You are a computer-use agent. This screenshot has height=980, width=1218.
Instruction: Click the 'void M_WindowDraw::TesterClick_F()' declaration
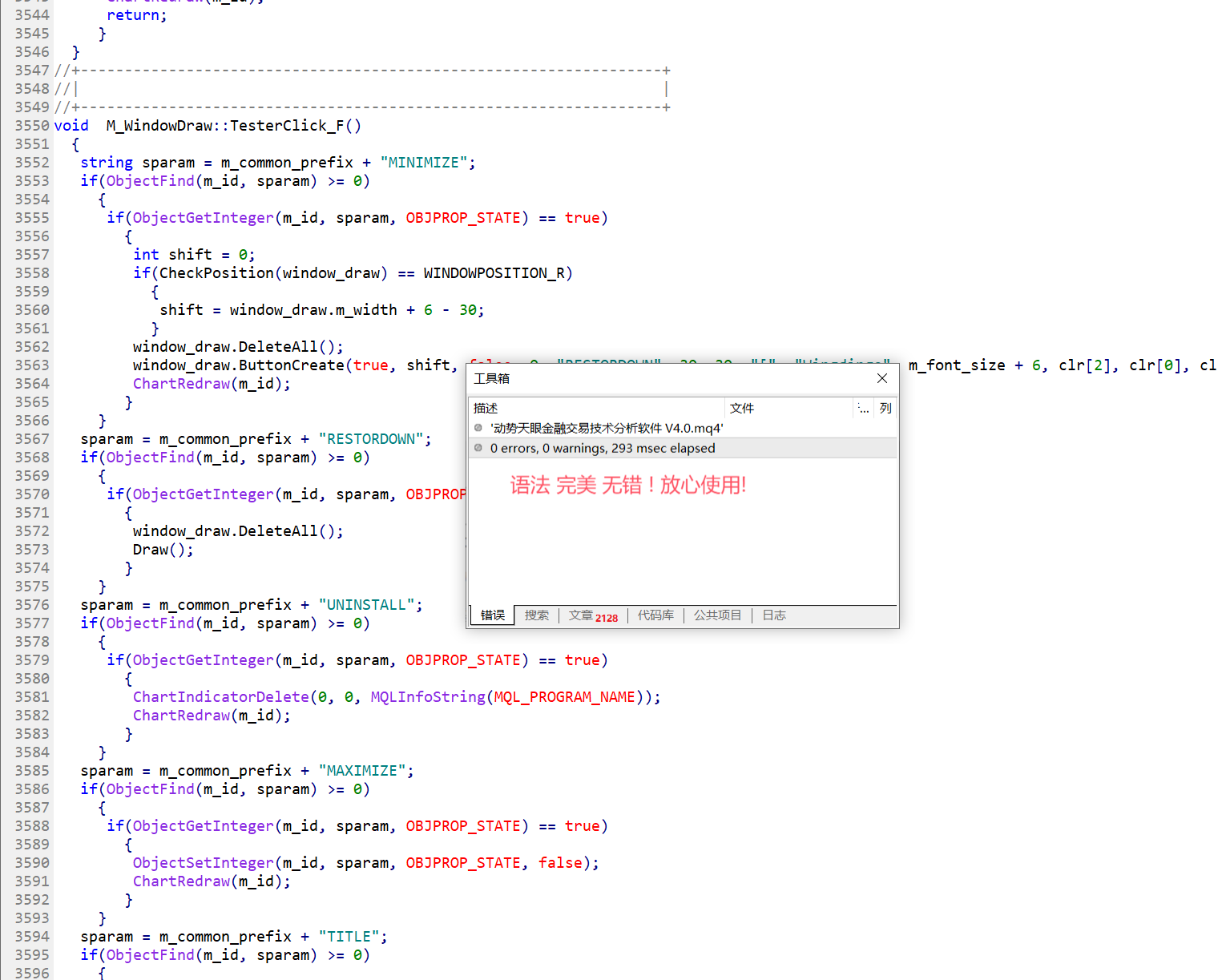coord(208,126)
